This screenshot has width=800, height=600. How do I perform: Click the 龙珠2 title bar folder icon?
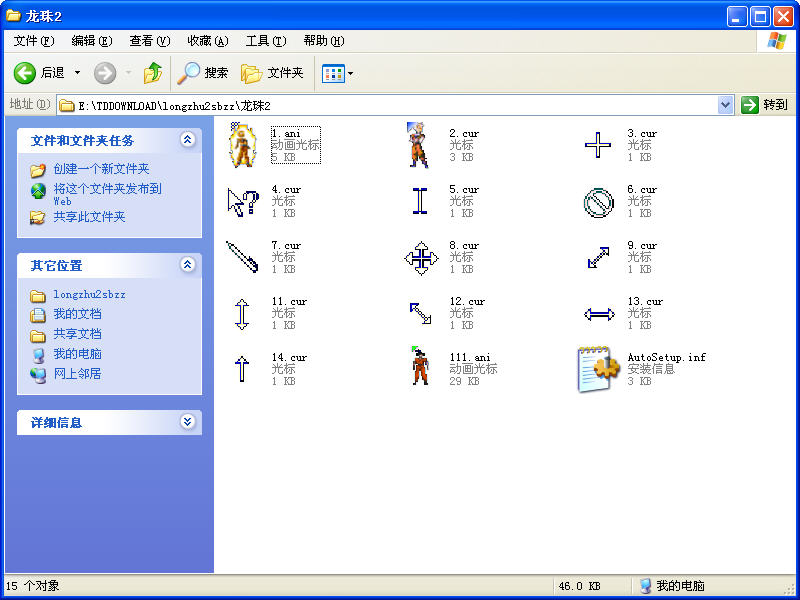coord(13,16)
